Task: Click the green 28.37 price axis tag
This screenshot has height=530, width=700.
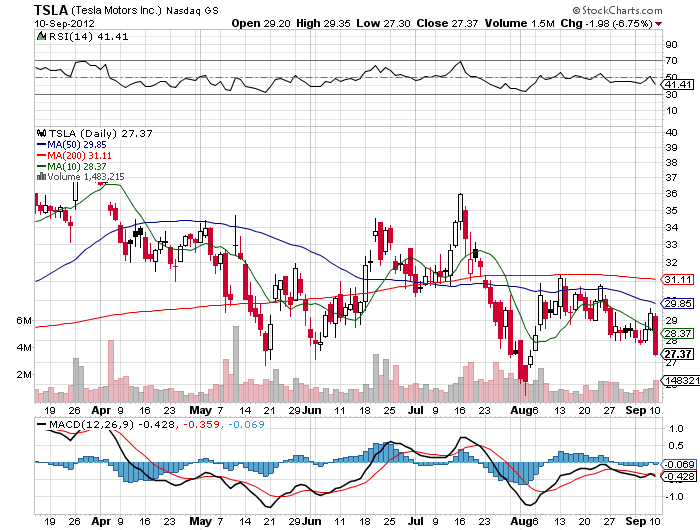Action: click(x=679, y=333)
